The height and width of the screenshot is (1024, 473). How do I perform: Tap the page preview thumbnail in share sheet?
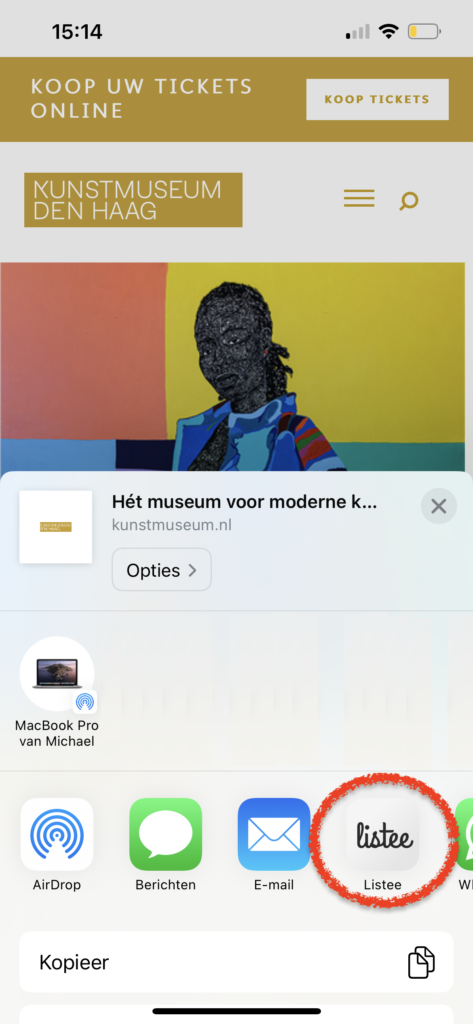[x=56, y=526]
